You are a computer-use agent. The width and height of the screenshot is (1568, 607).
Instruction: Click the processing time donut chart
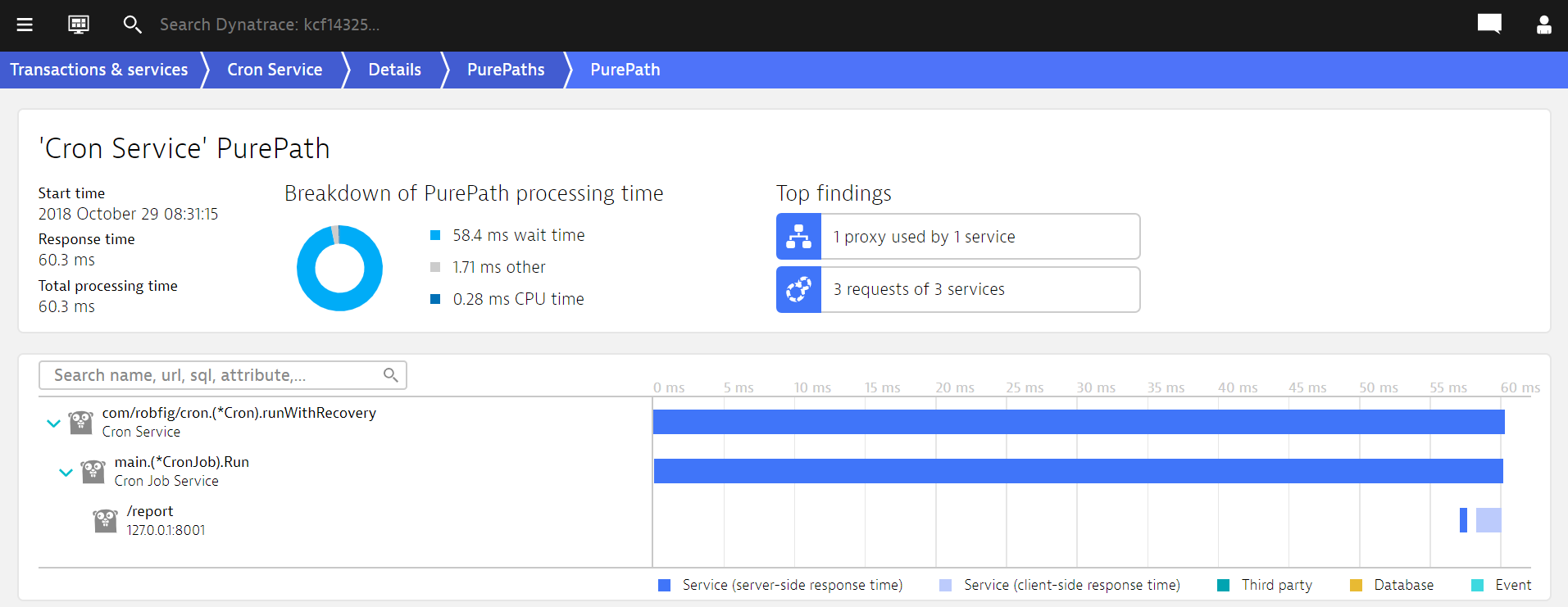coord(339,268)
